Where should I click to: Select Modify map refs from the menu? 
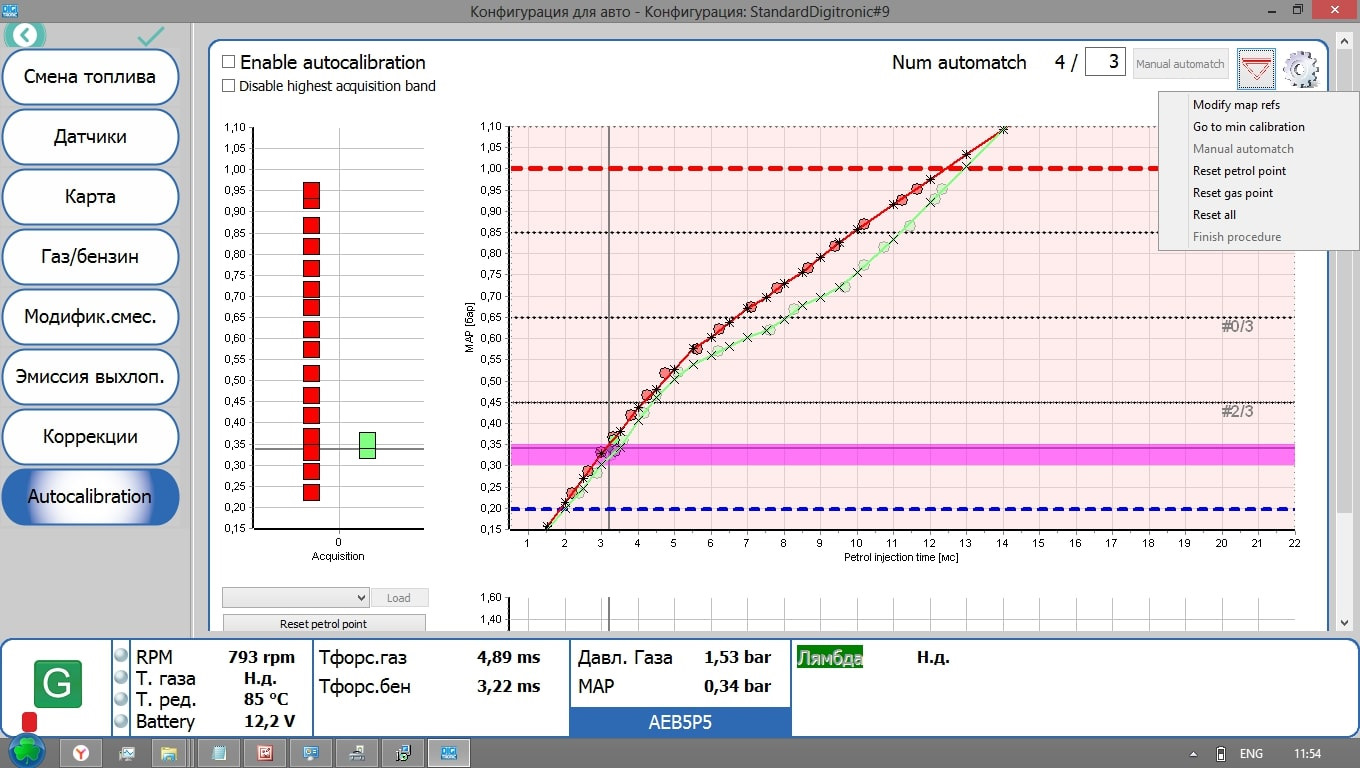1236,105
